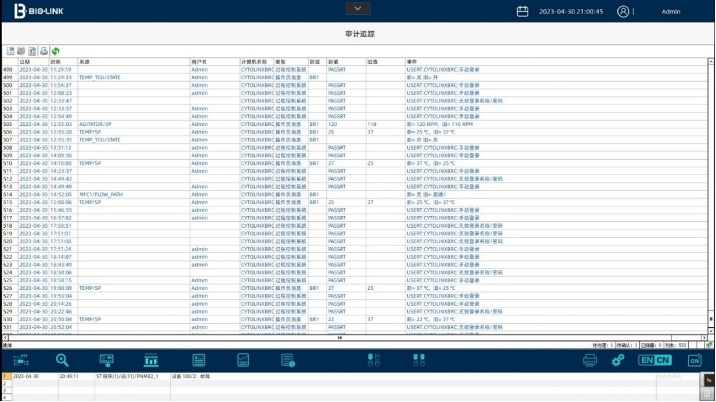The image size is (716, 402).
Task: Open the bar chart icon in bottom bar
Action: [x=151, y=360]
